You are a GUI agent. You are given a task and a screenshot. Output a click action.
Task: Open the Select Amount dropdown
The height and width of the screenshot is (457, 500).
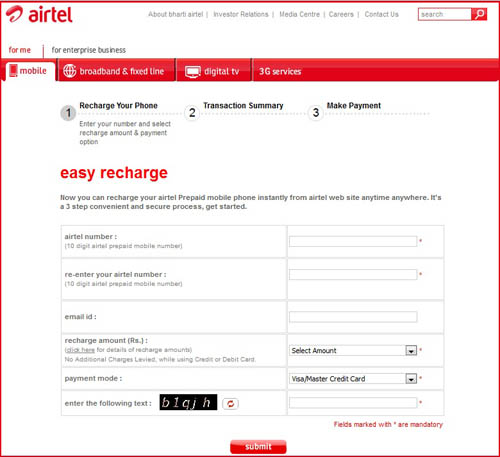tap(353, 350)
